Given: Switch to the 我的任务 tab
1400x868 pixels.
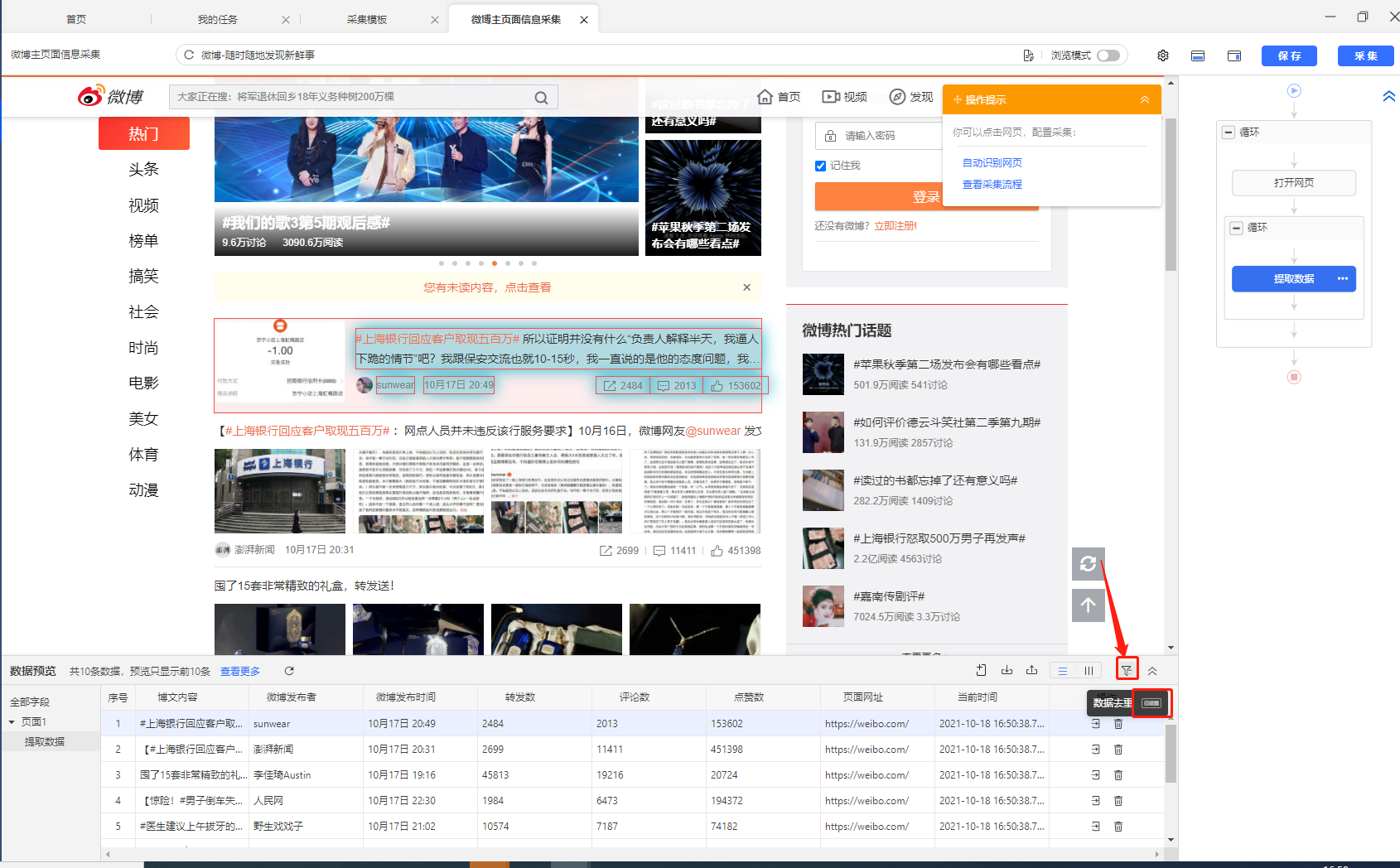Looking at the screenshot, I should tap(218, 19).
